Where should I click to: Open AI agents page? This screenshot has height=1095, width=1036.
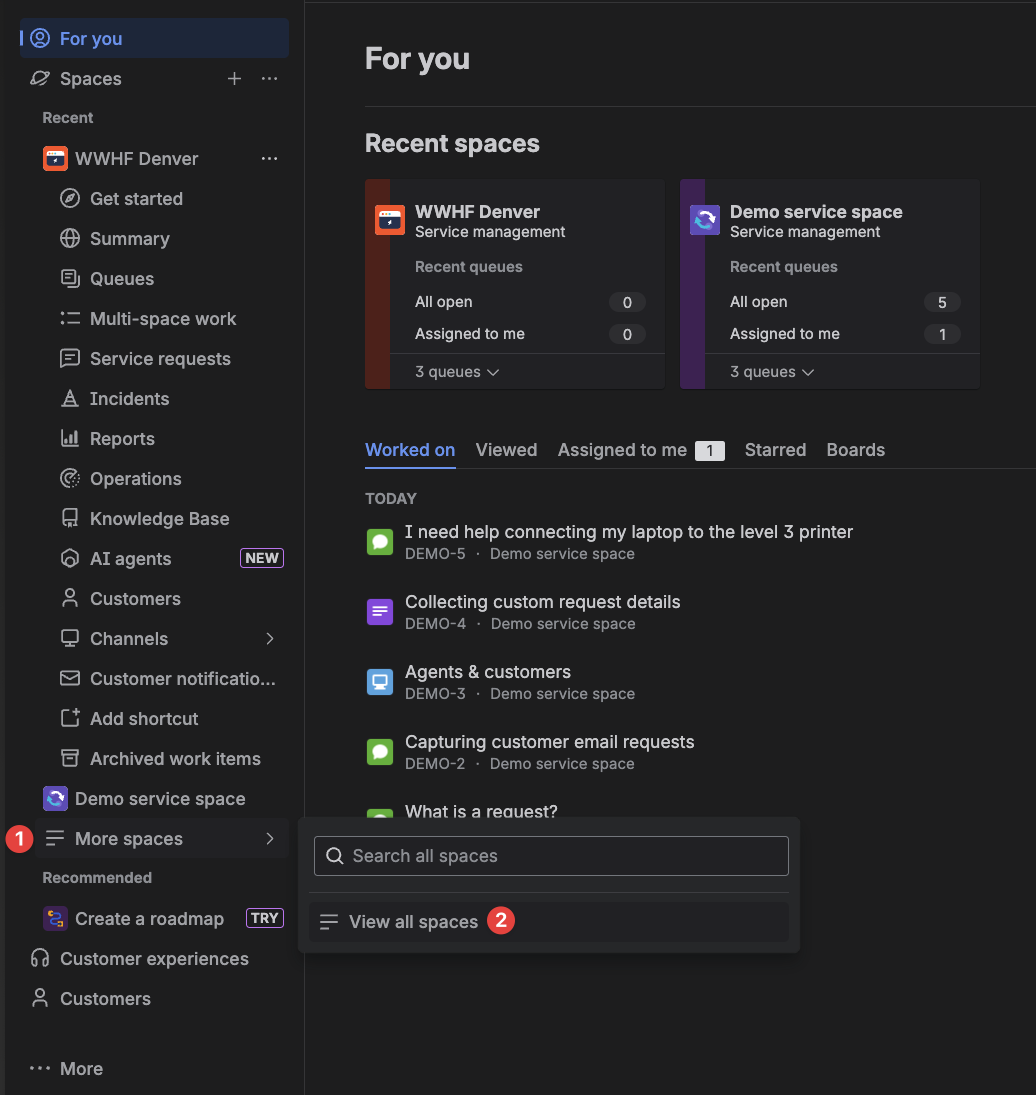[x=130, y=559]
